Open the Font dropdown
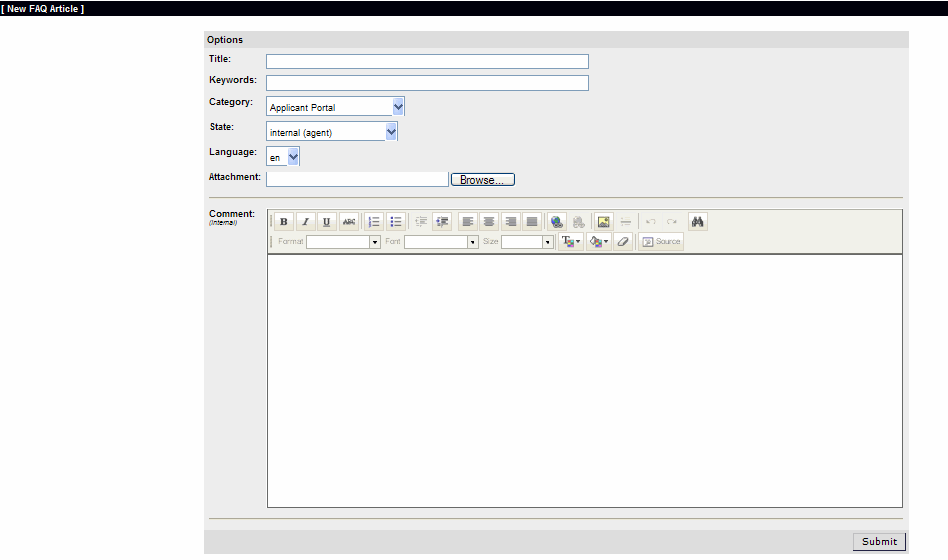 (441, 242)
